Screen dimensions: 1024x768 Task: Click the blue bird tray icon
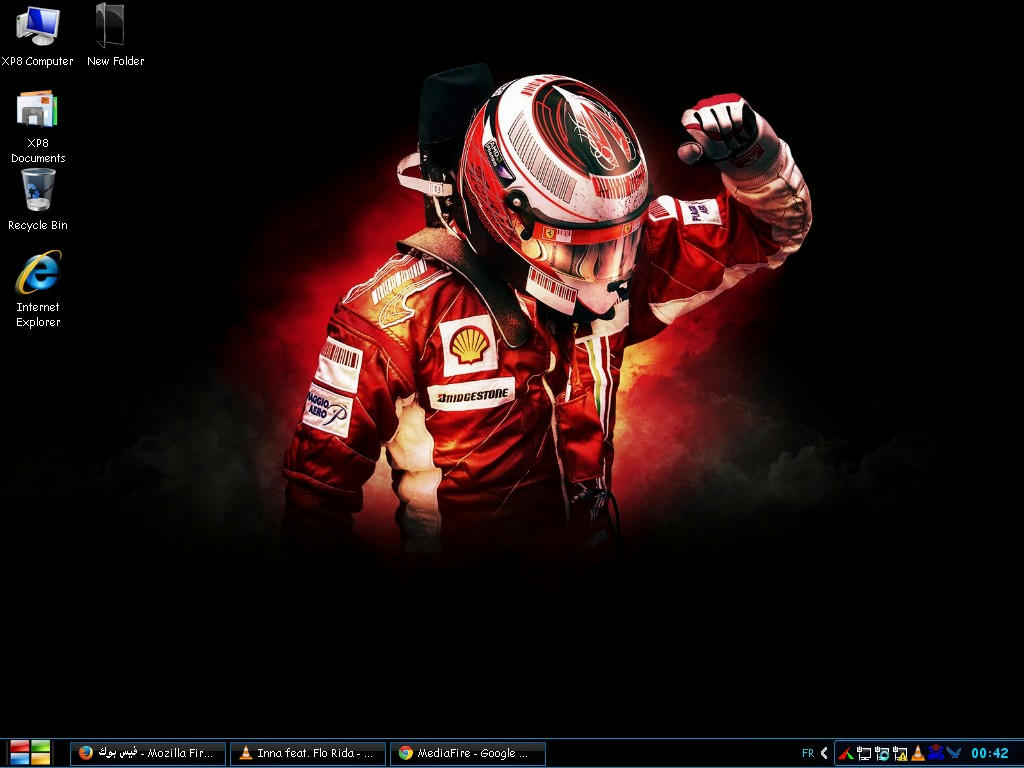(x=953, y=753)
